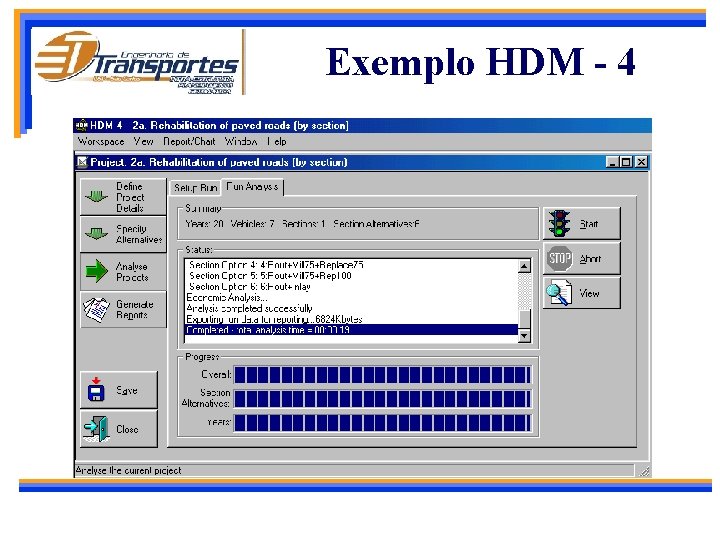The height and width of the screenshot is (540, 720).
Task: Click the HDM-4 application title bar icon
Action: coord(82,125)
